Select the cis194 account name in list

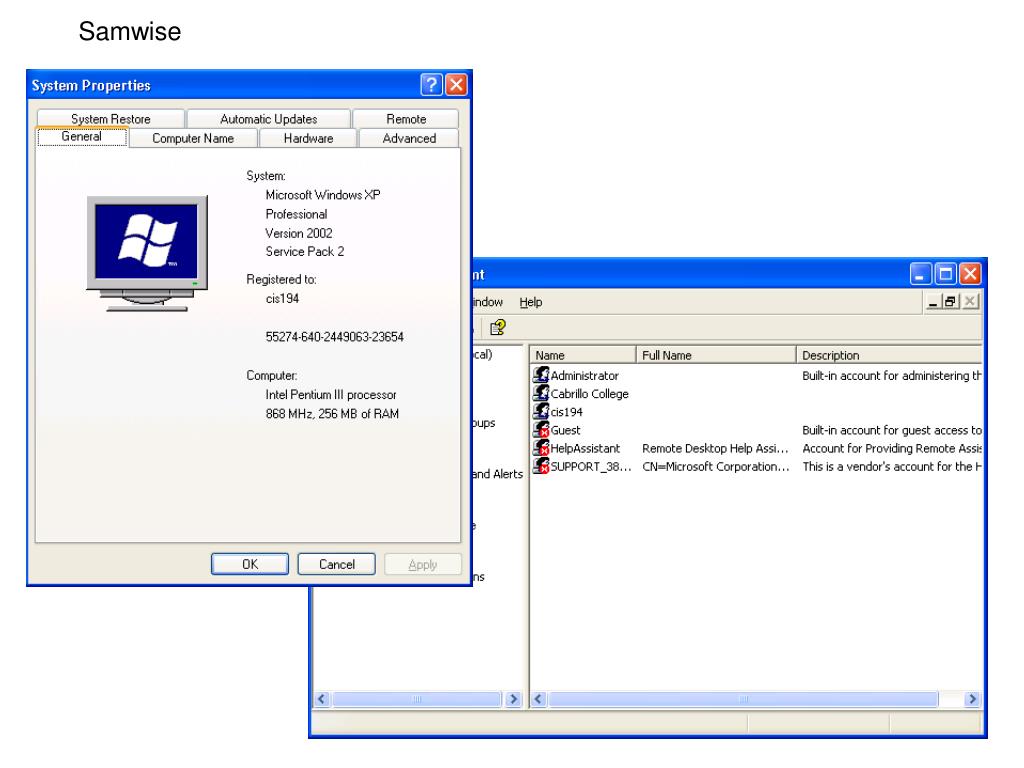click(x=567, y=412)
